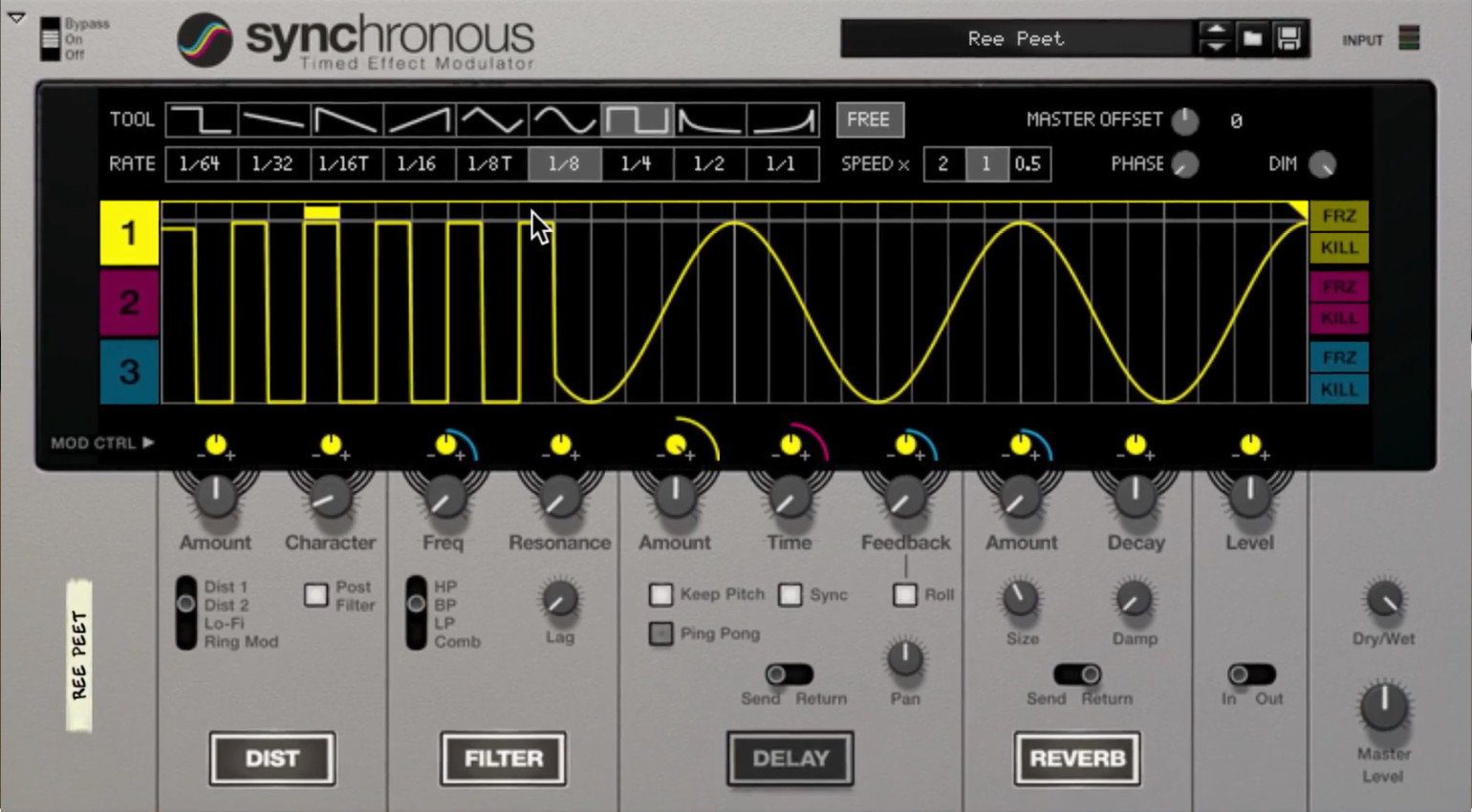1472x812 pixels.
Task: Flip the delay Send/Return switch
Action: (x=790, y=674)
